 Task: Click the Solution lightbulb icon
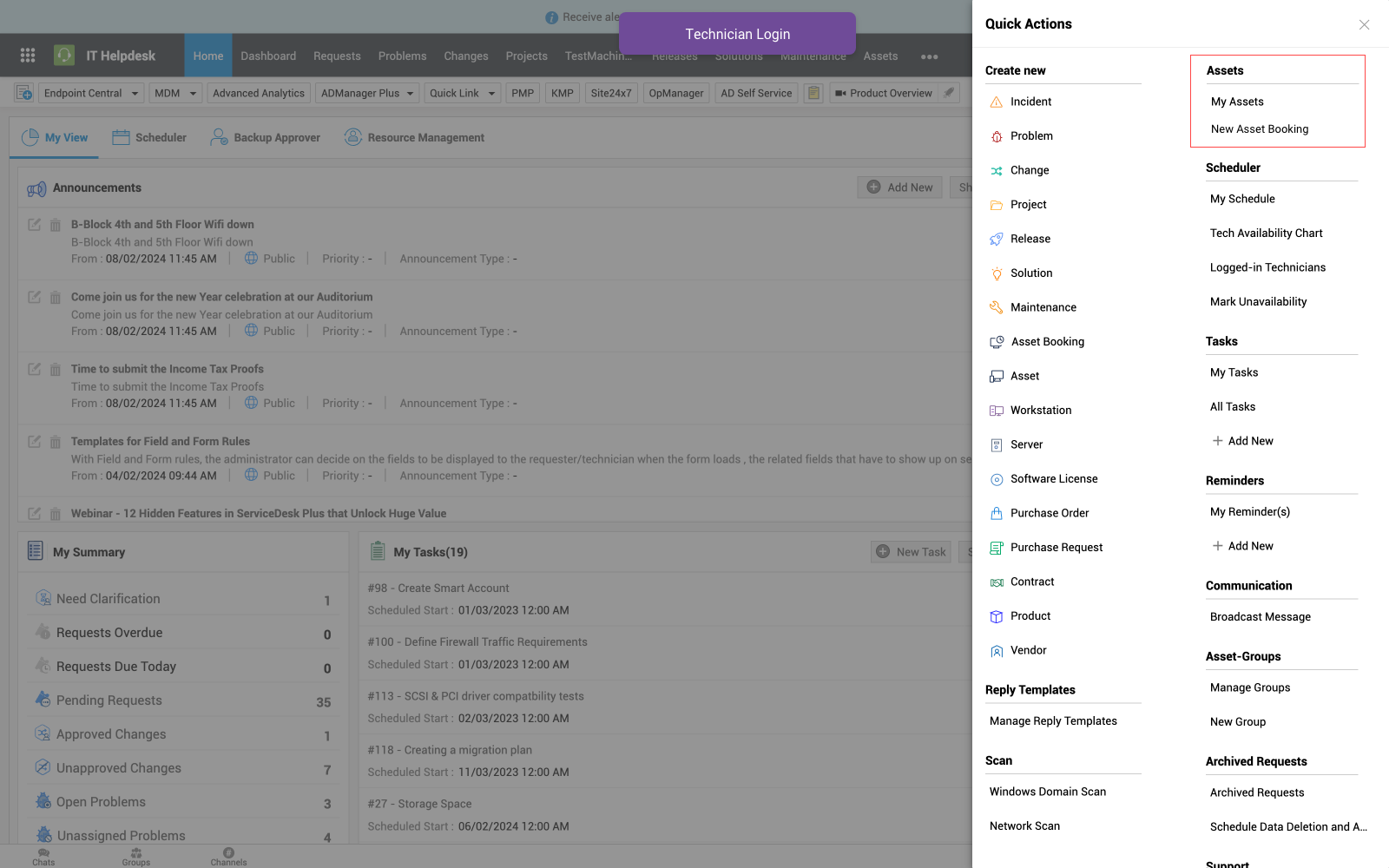click(997, 273)
